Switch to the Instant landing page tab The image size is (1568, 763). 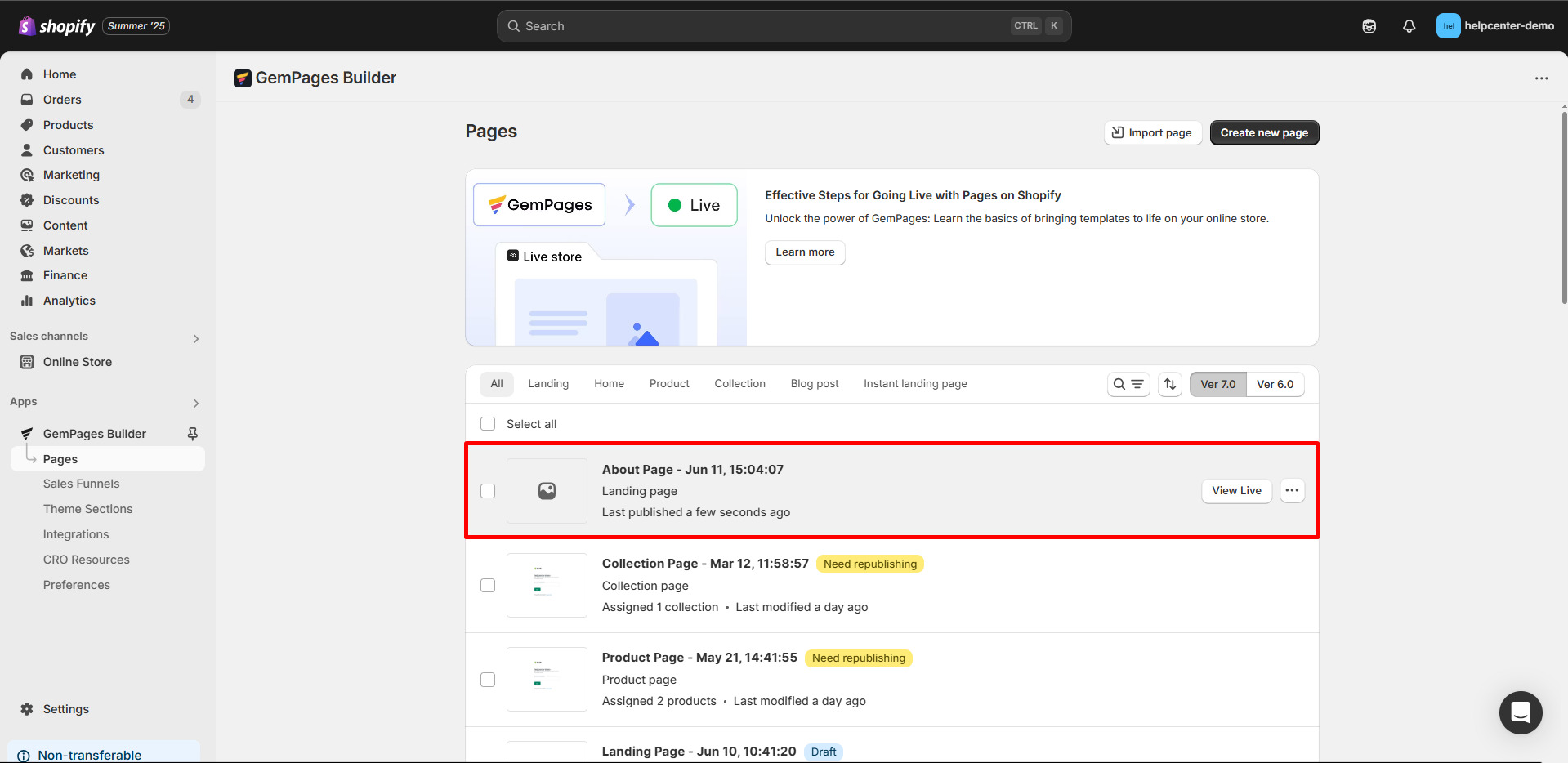pos(914,384)
